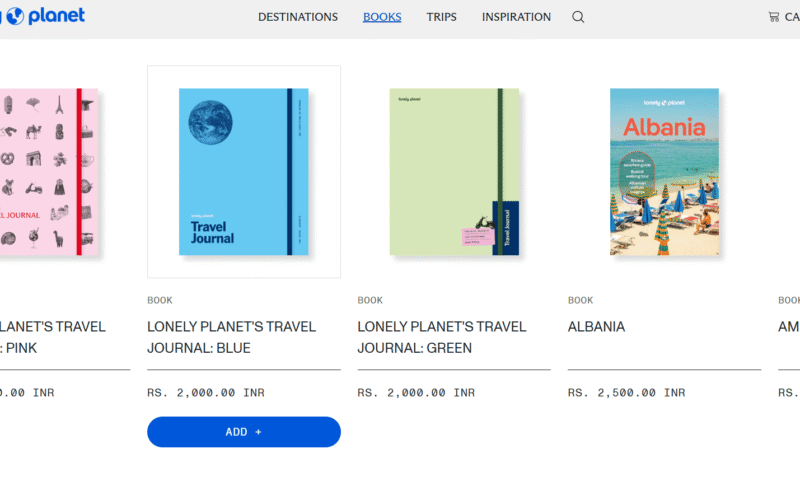Click the green journal's Rs. 2,000.00 price
Screen dimensions: 800x500
coord(416,393)
